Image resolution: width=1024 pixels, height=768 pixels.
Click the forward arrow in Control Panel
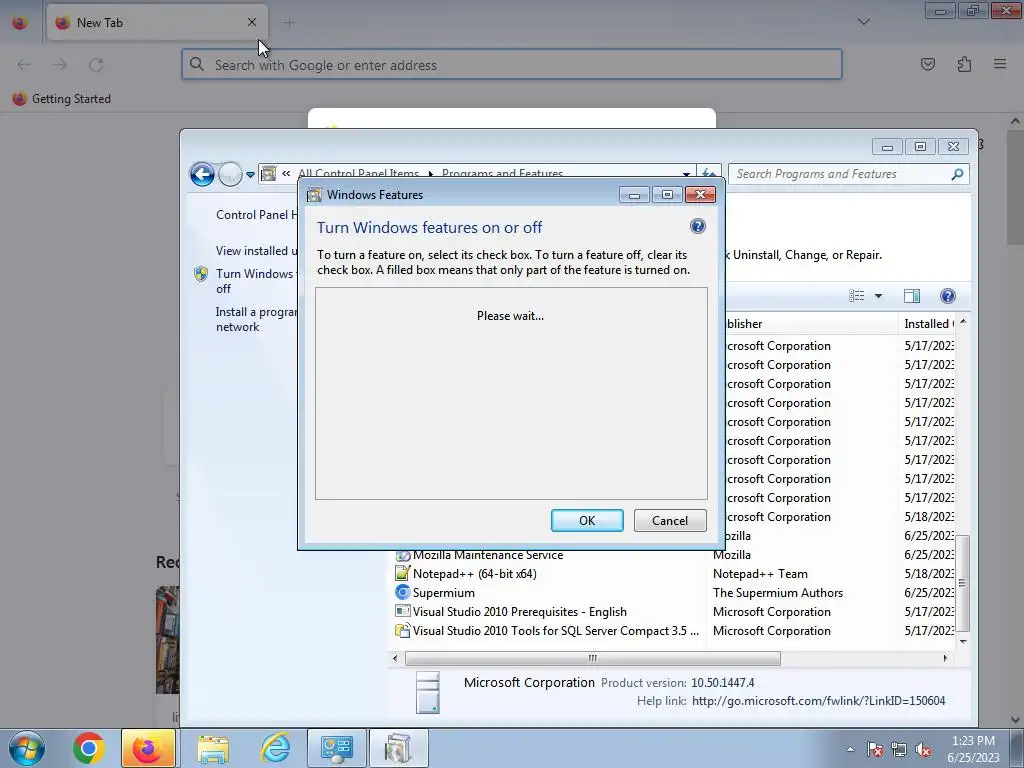click(x=229, y=174)
